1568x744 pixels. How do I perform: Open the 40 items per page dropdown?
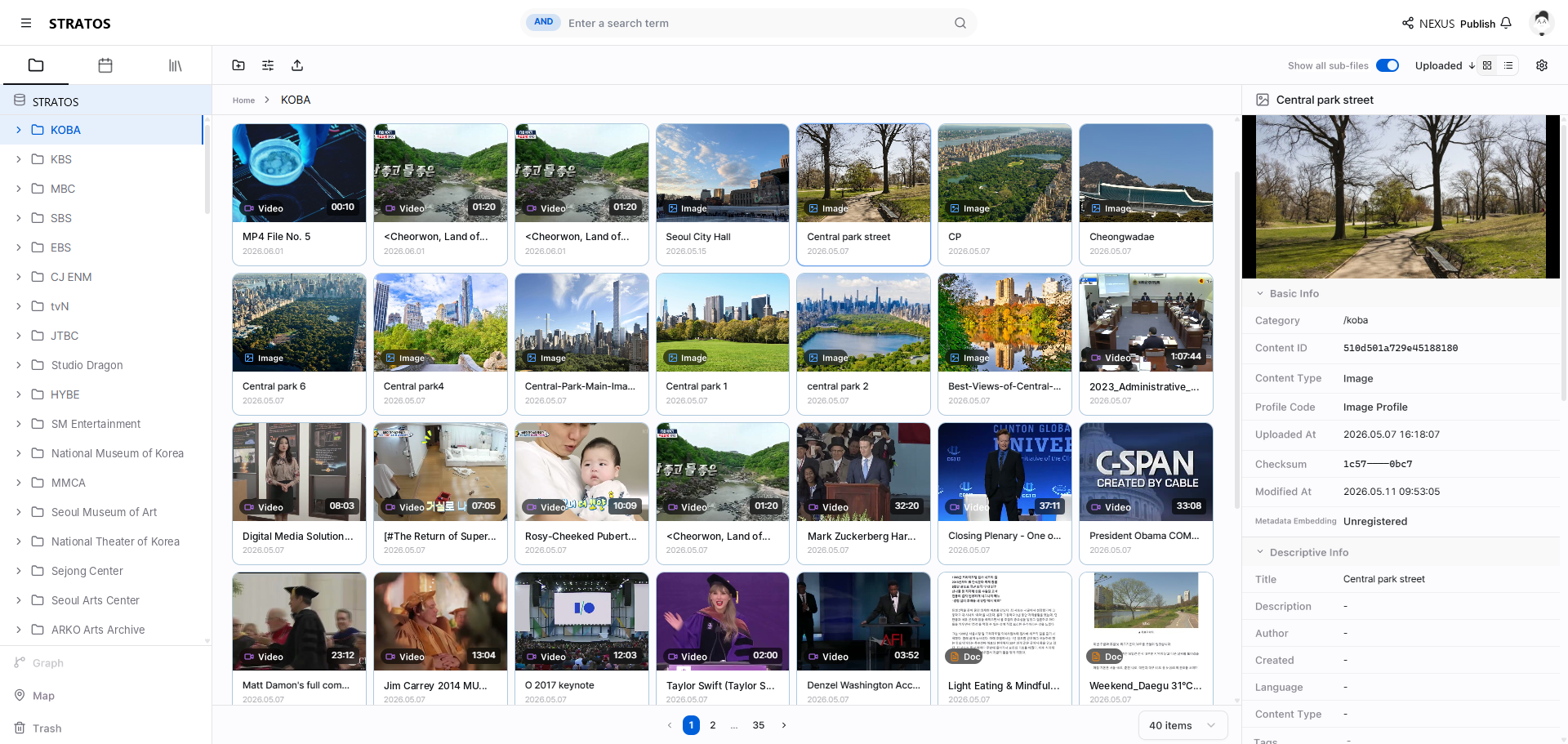(x=1183, y=725)
